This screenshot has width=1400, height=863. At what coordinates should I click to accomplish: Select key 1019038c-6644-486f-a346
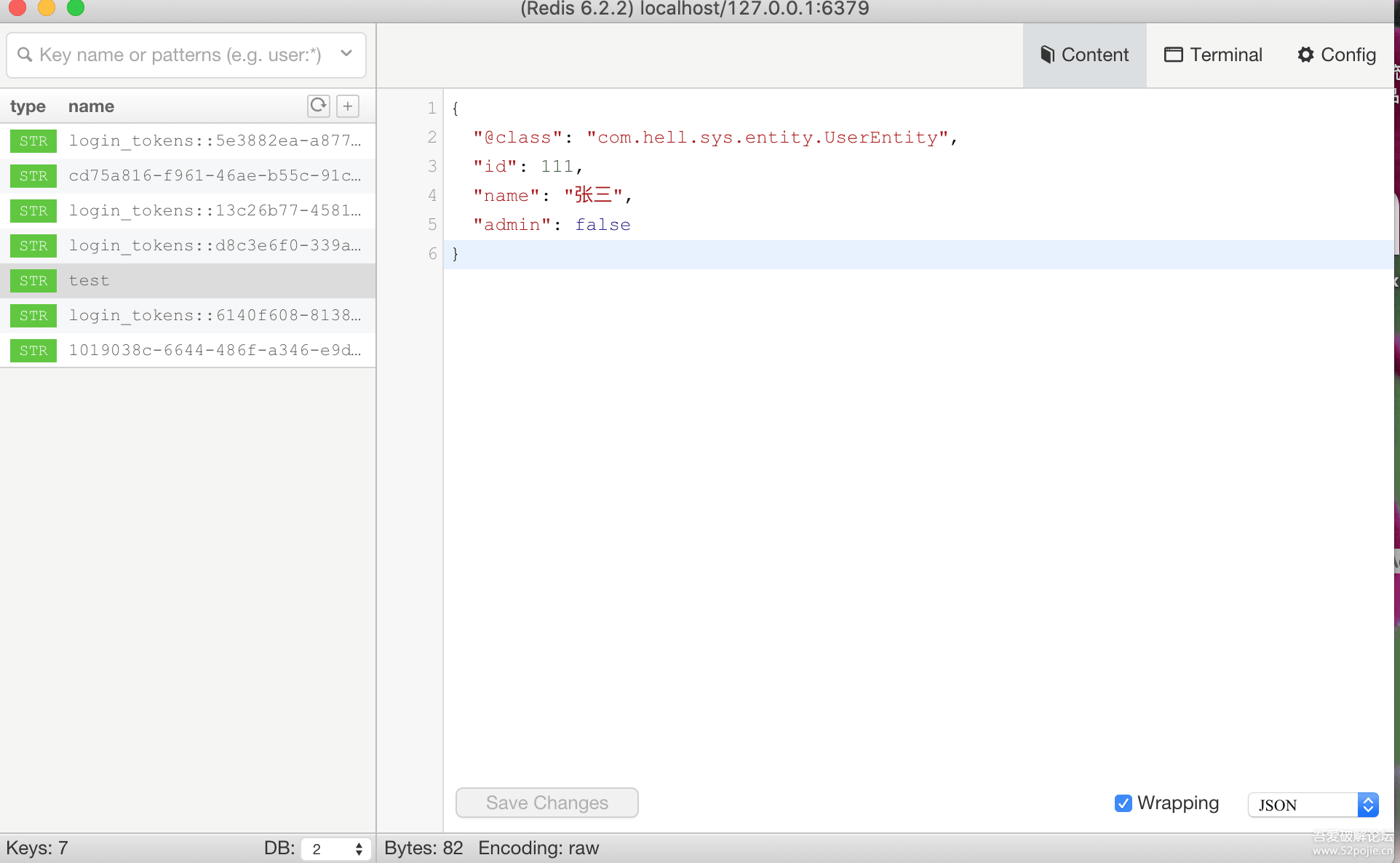point(188,351)
